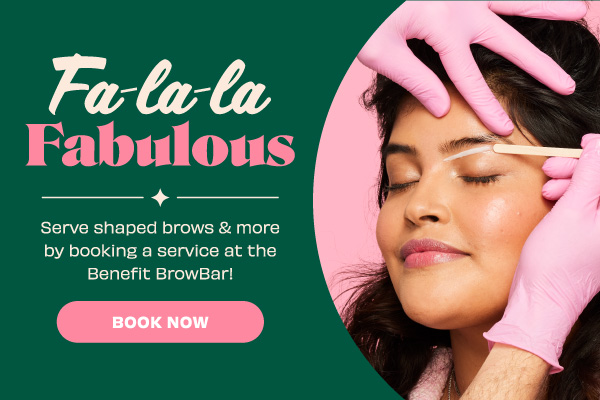This screenshot has height=400, width=600.
Task: Click the horizontal line right of the star
Action: click(x=228, y=198)
